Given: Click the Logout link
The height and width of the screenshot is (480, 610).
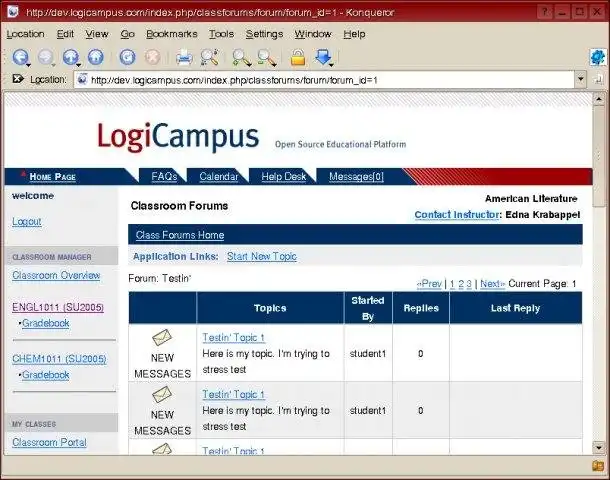Looking at the screenshot, I should (26, 221).
